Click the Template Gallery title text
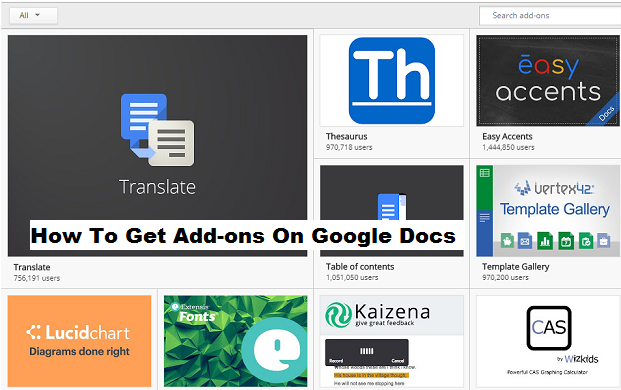This screenshot has width=621, height=390. pos(516,267)
